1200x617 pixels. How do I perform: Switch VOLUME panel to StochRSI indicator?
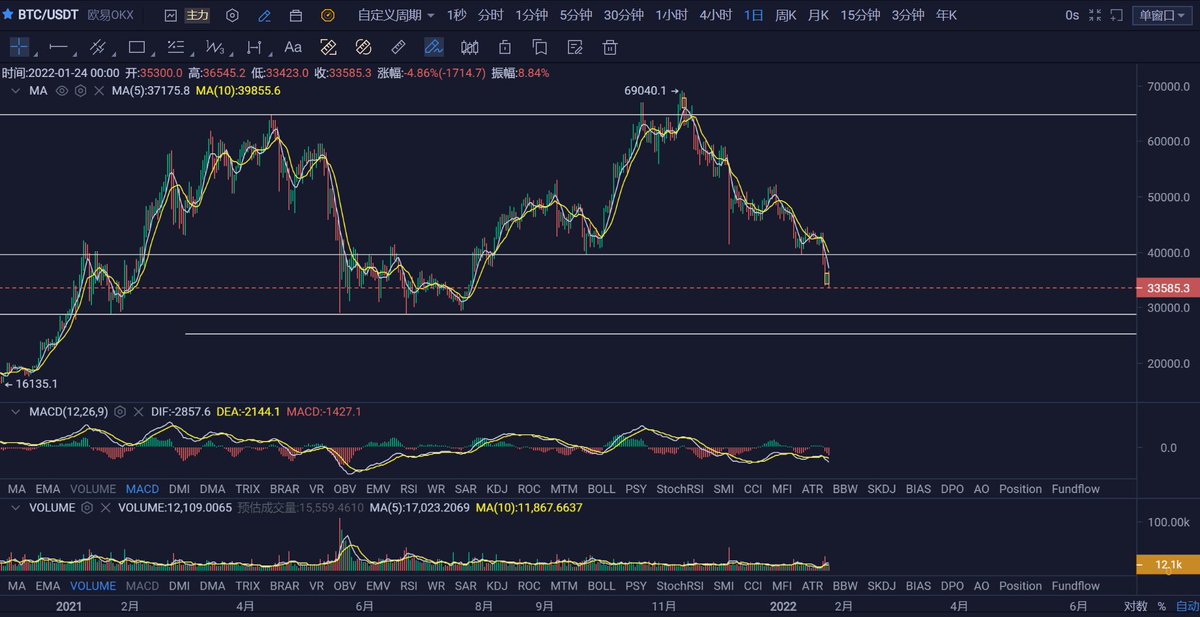(x=681, y=586)
